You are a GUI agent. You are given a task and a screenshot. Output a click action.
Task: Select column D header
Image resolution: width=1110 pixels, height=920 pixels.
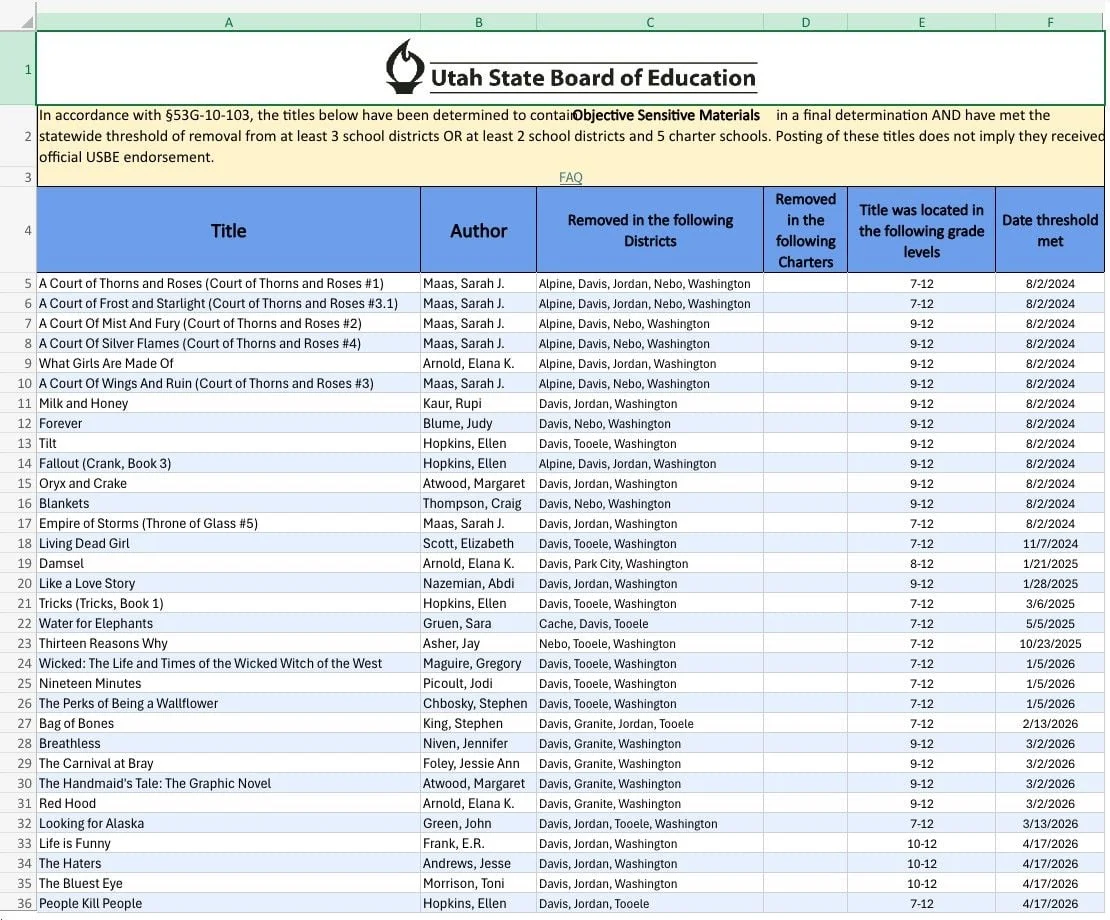pyautogui.click(x=806, y=22)
